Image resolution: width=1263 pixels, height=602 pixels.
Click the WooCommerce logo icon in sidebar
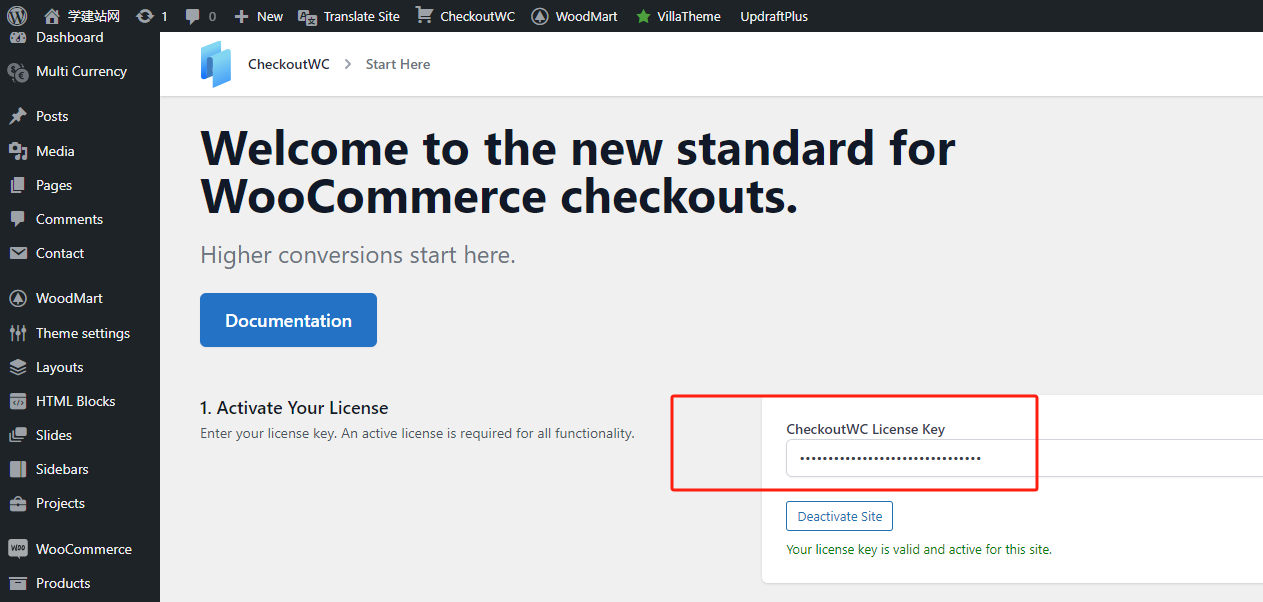[x=18, y=549]
